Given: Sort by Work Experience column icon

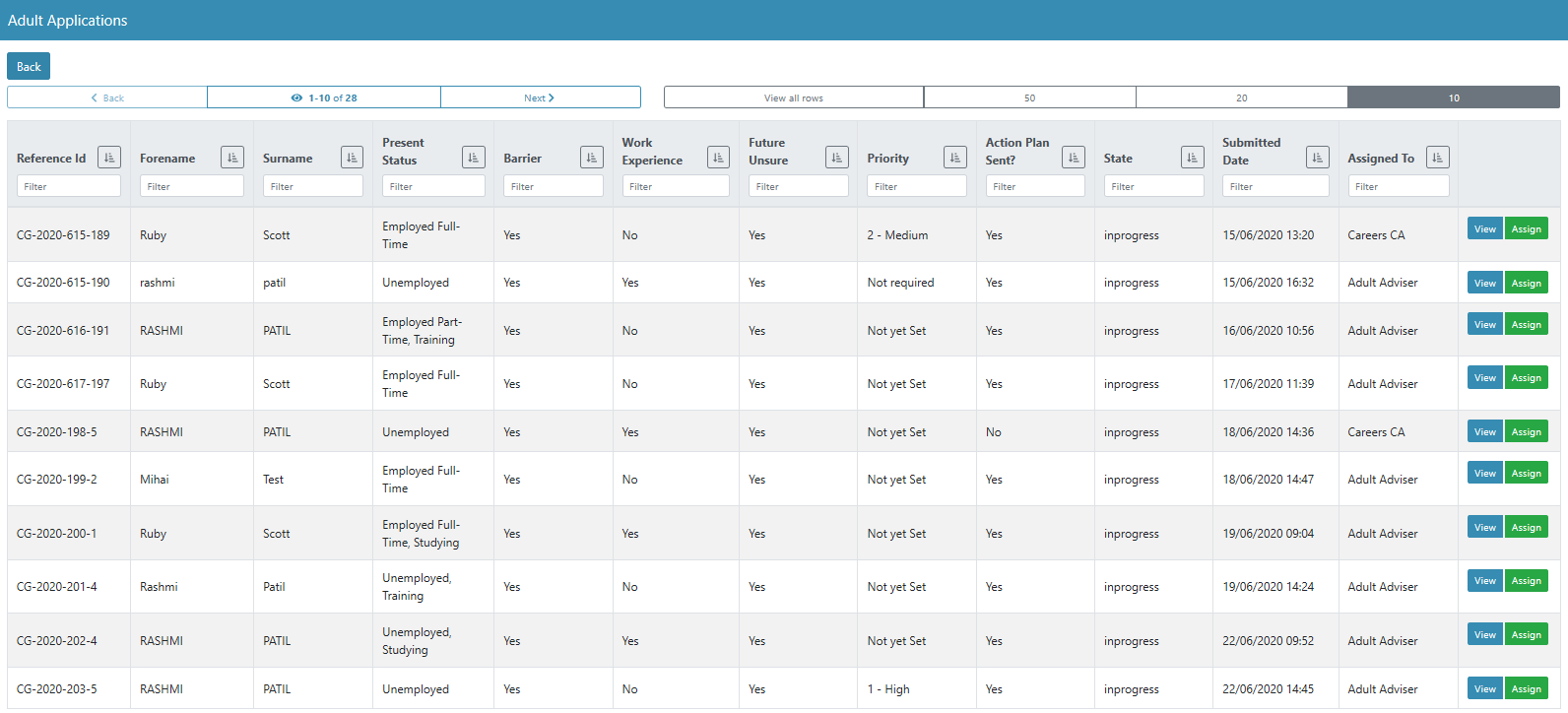Looking at the screenshot, I should (x=718, y=157).
